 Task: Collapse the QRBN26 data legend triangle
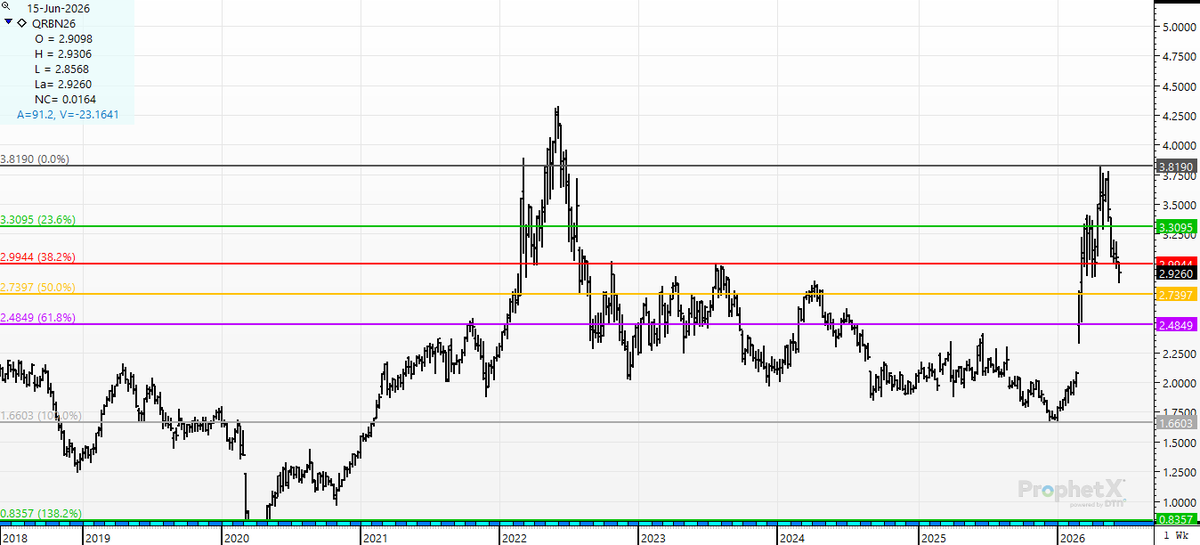[x=8, y=20]
